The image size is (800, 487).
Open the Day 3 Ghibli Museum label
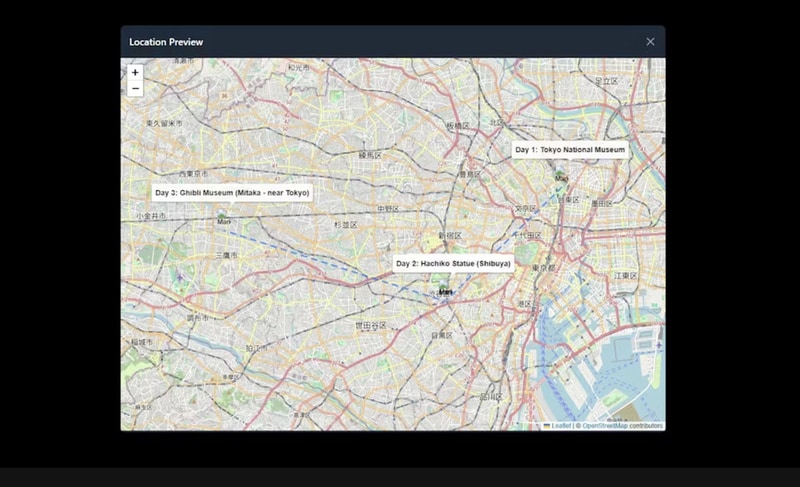point(232,192)
